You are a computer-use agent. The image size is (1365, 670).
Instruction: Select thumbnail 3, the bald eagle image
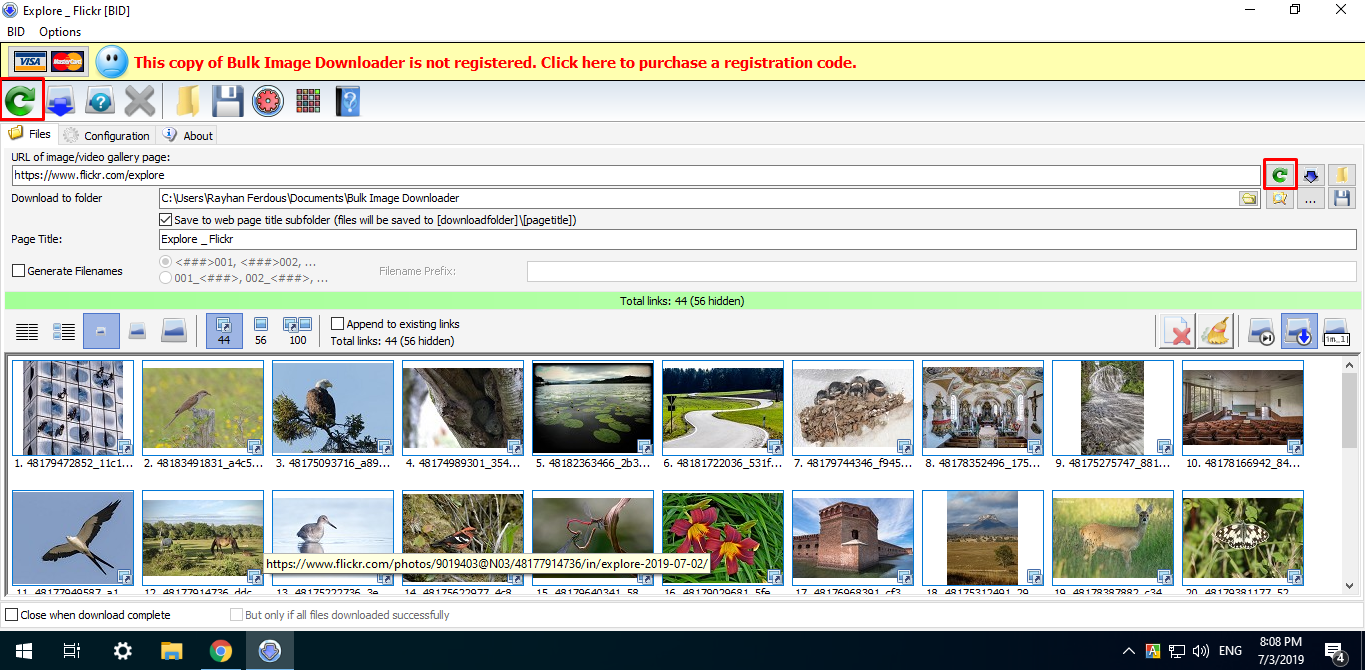pos(332,408)
